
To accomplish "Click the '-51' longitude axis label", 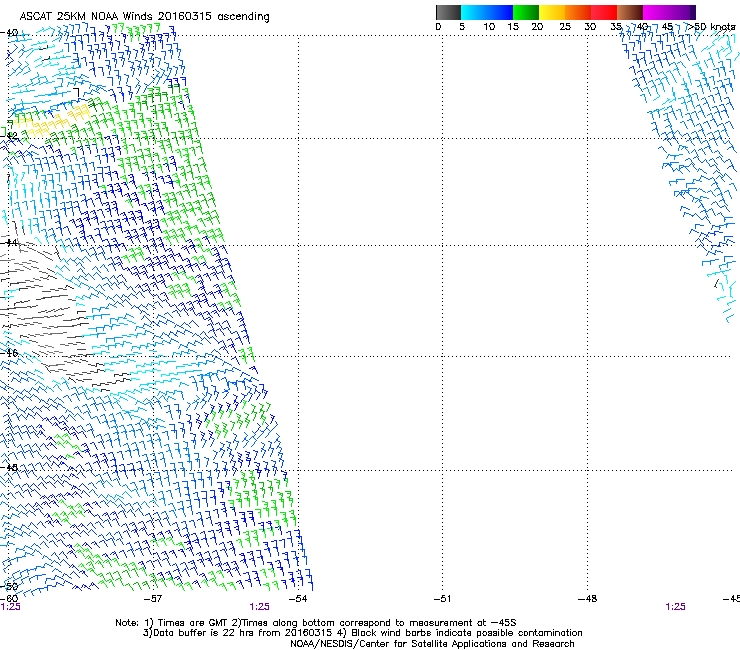I will [x=442, y=599].
